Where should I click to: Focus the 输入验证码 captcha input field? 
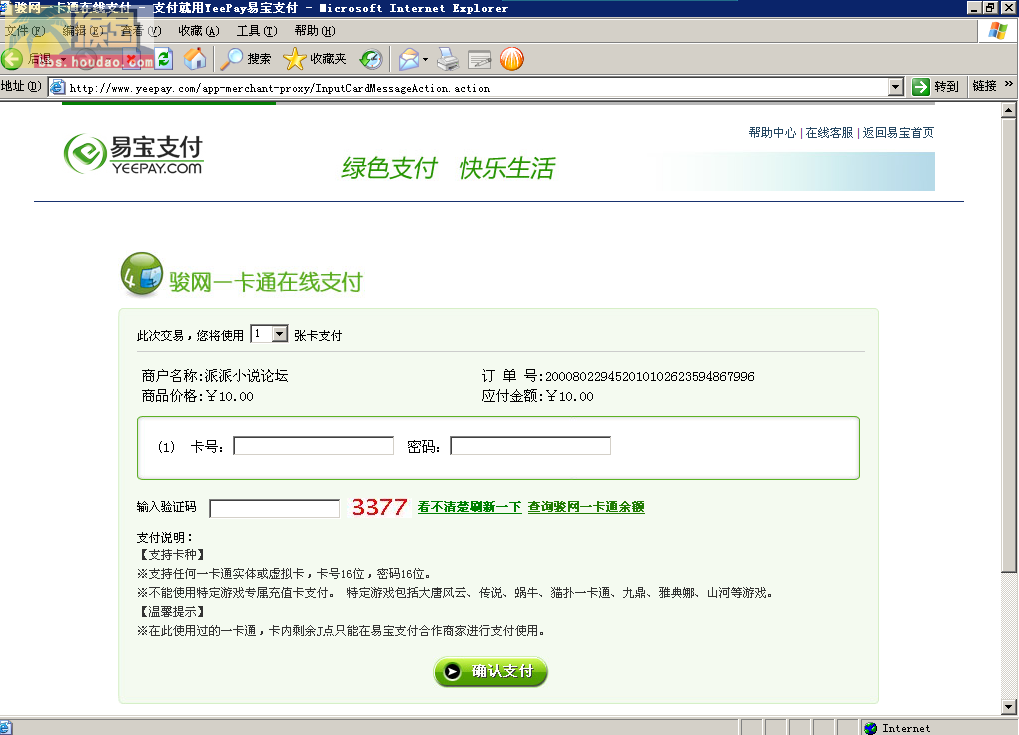274,508
